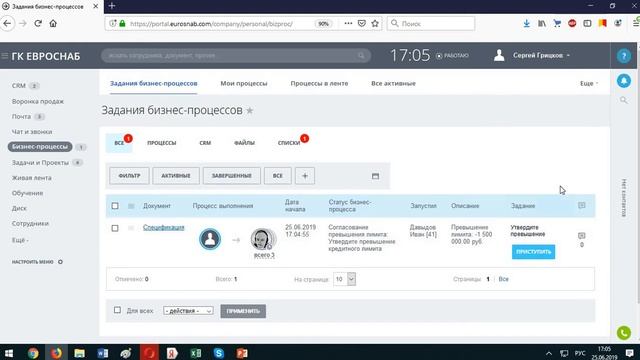This screenshot has height=360, width=640.
Task: Click the browser back arrow
Action: (7, 24)
